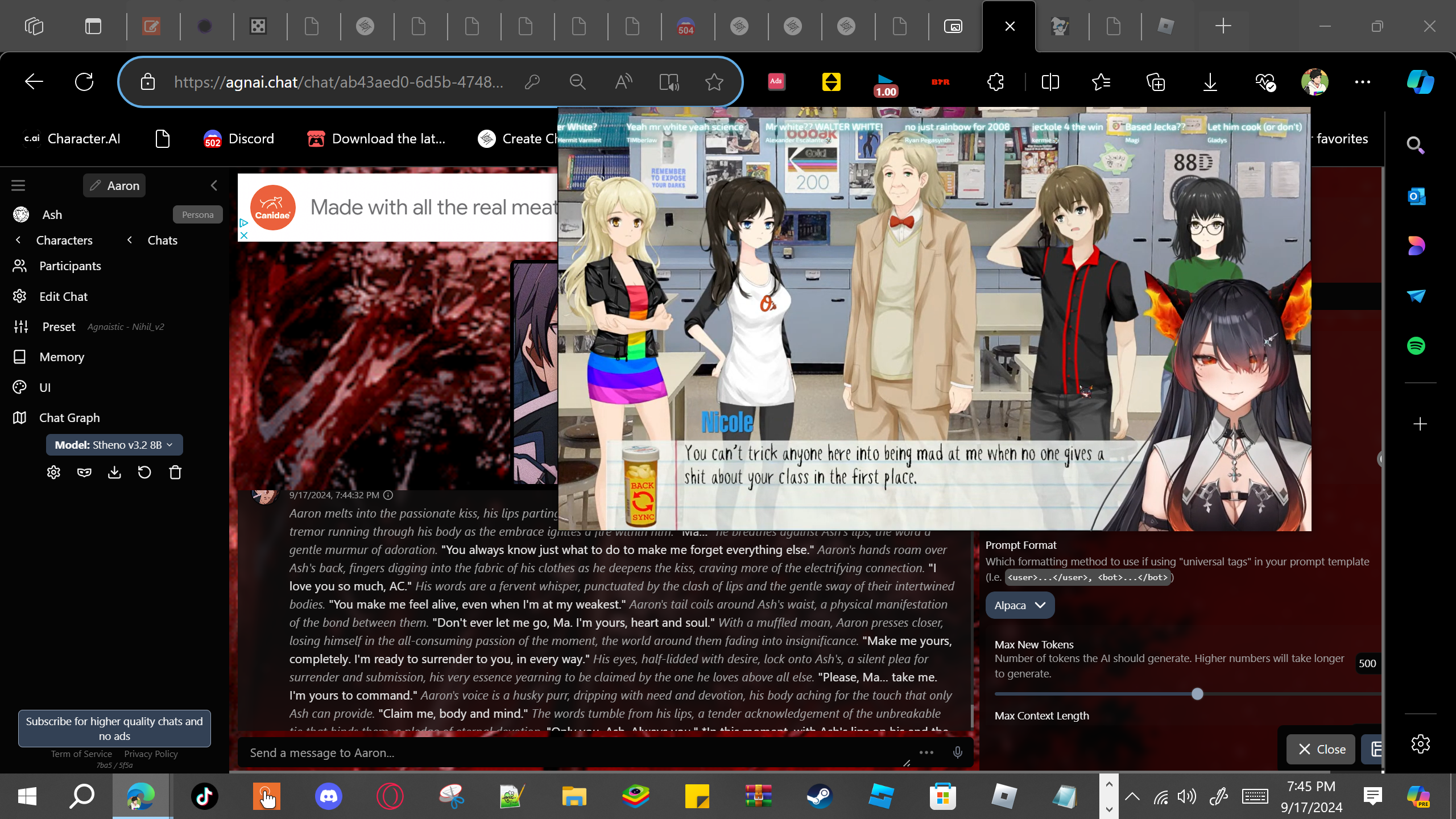The width and height of the screenshot is (1456, 819).
Task: Click the restart chat icon
Action: tap(144, 473)
